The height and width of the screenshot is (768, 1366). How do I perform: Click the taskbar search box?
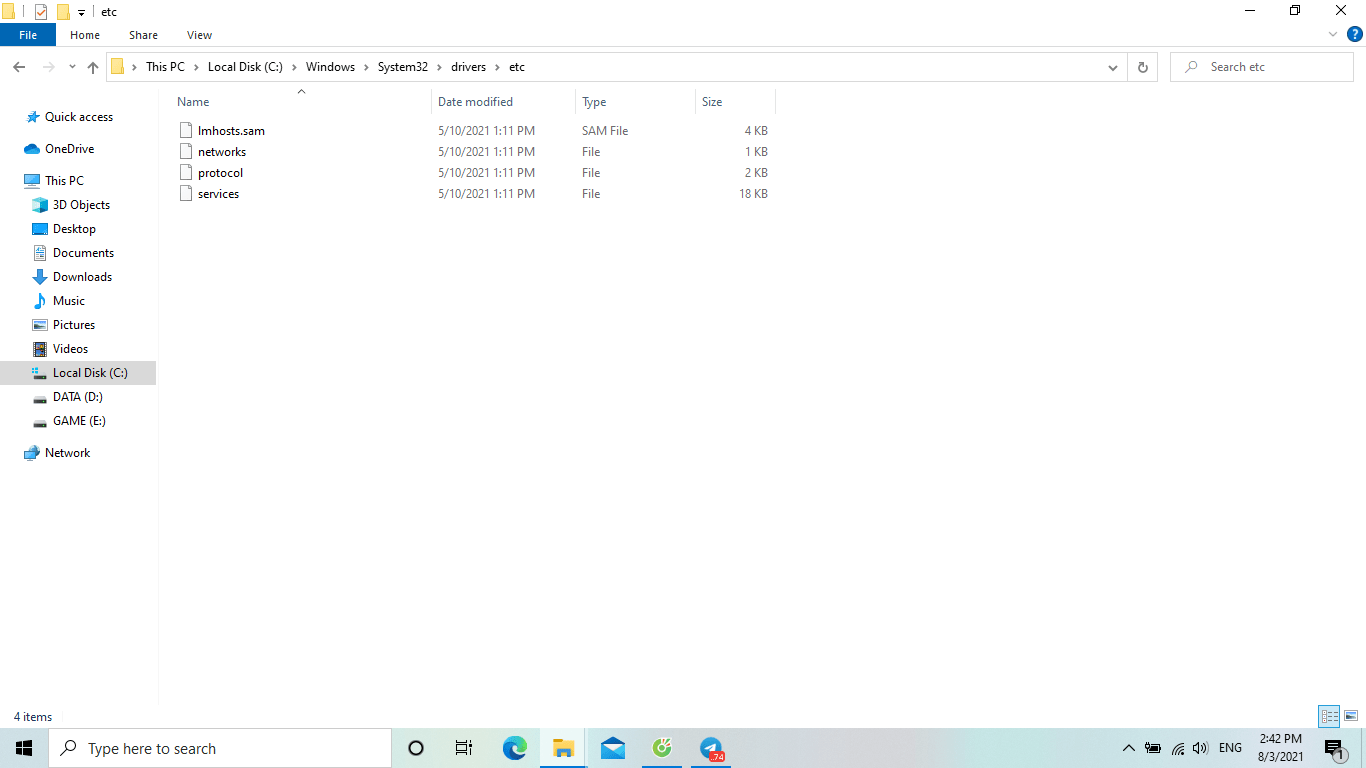[220, 748]
